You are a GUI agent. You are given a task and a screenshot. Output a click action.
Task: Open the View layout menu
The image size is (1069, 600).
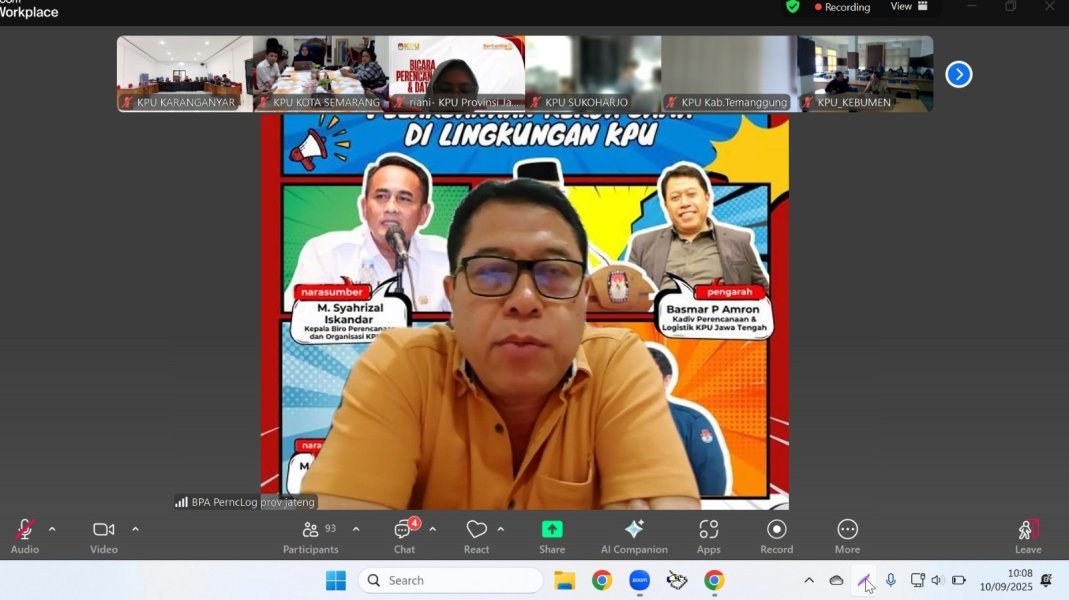(x=909, y=7)
